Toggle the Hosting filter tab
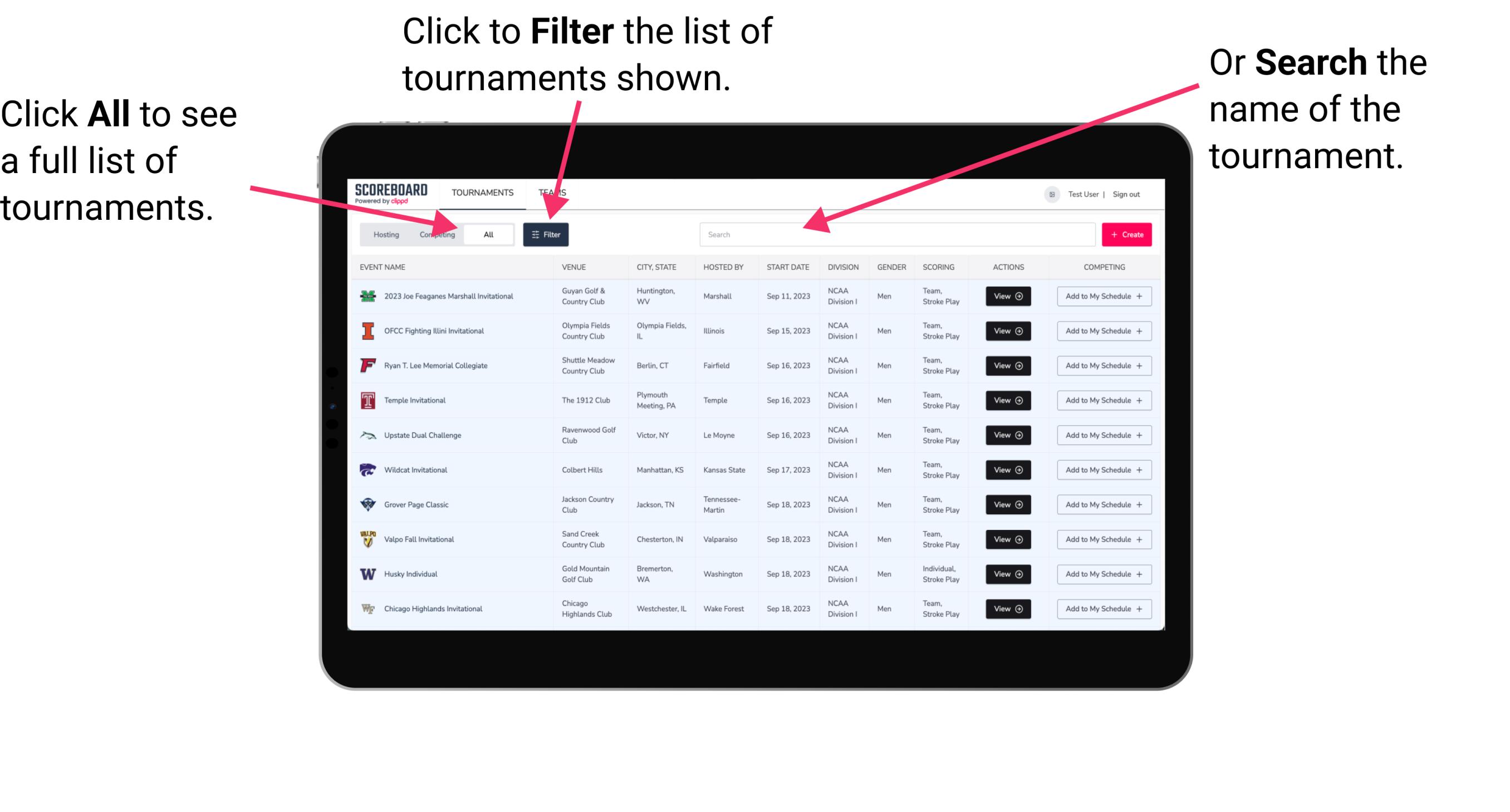The image size is (1510, 812). [385, 234]
